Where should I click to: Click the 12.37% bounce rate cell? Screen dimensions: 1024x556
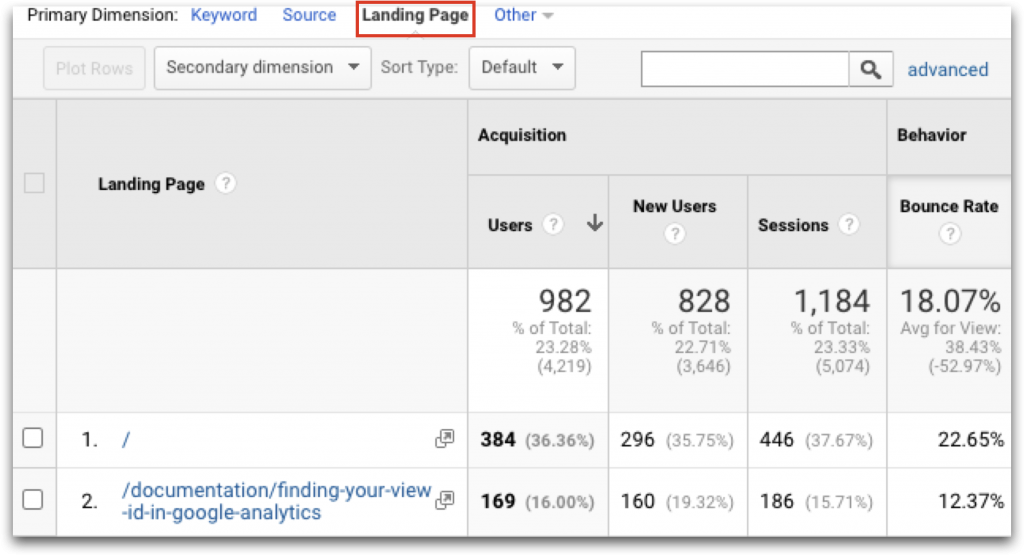[x=970, y=501]
